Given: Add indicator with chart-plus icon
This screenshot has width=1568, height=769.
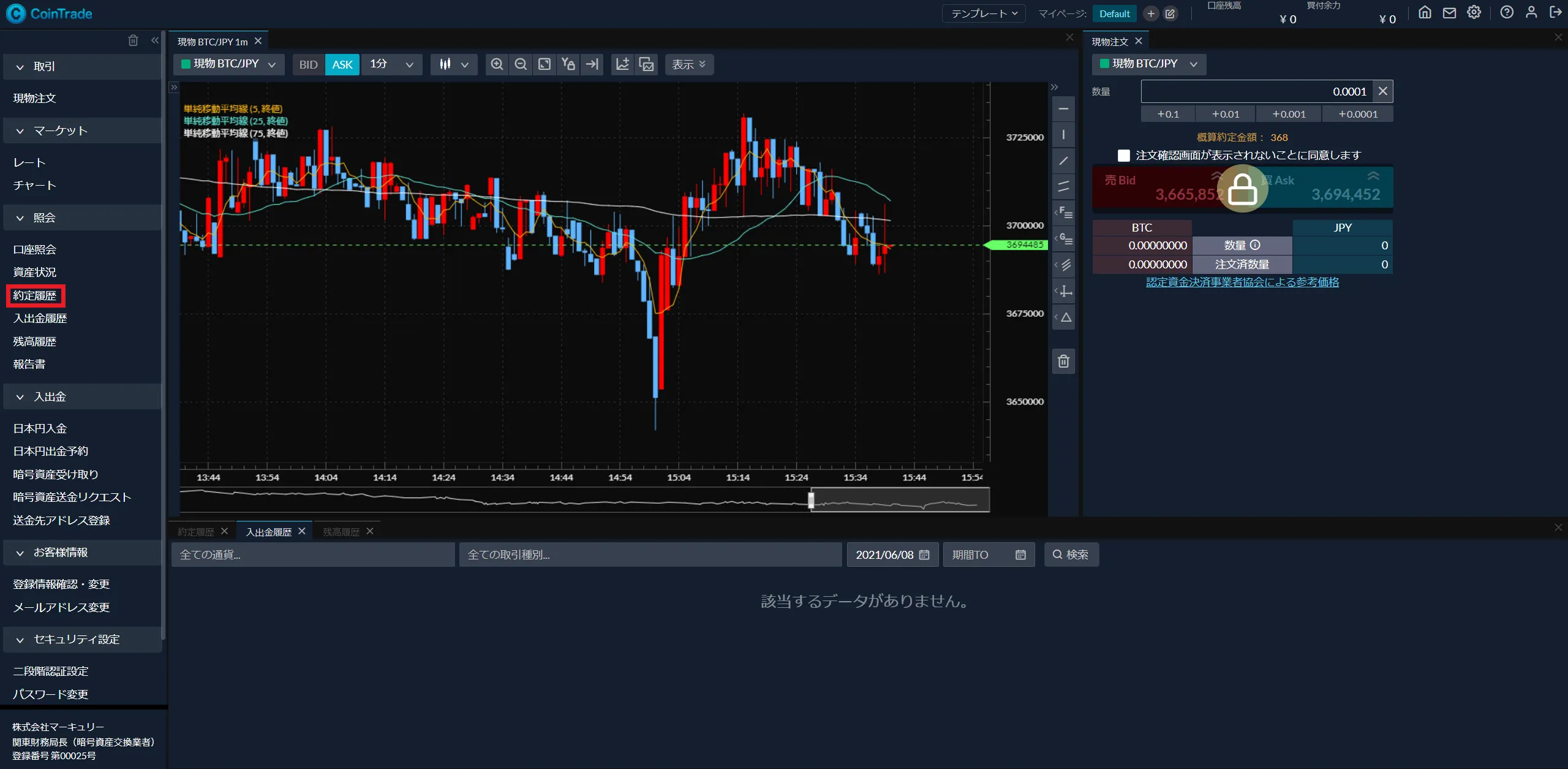Looking at the screenshot, I should point(622,64).
